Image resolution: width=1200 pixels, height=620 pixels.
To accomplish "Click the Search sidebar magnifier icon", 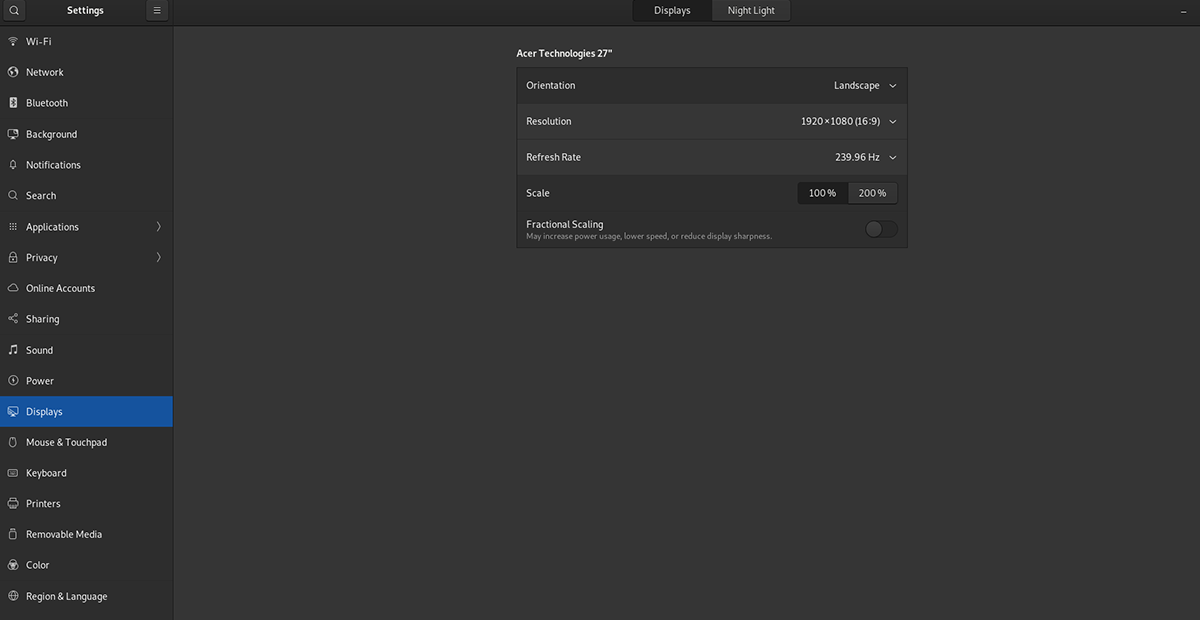I will pos(13,196).
